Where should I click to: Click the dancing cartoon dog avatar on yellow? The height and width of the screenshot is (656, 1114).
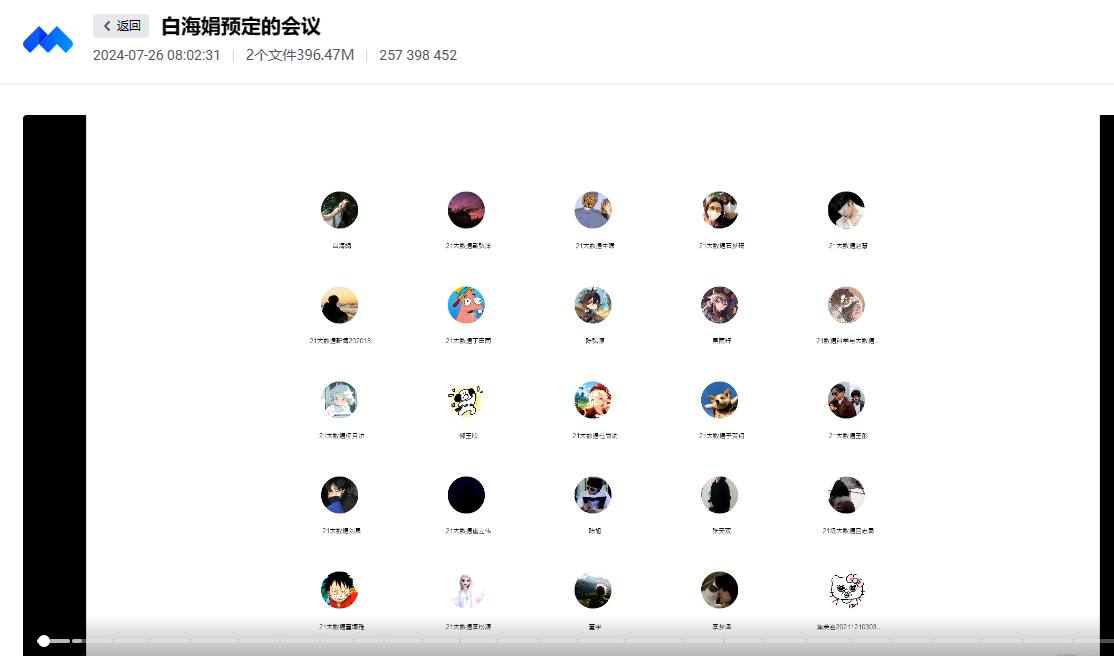tap(466, 400)
